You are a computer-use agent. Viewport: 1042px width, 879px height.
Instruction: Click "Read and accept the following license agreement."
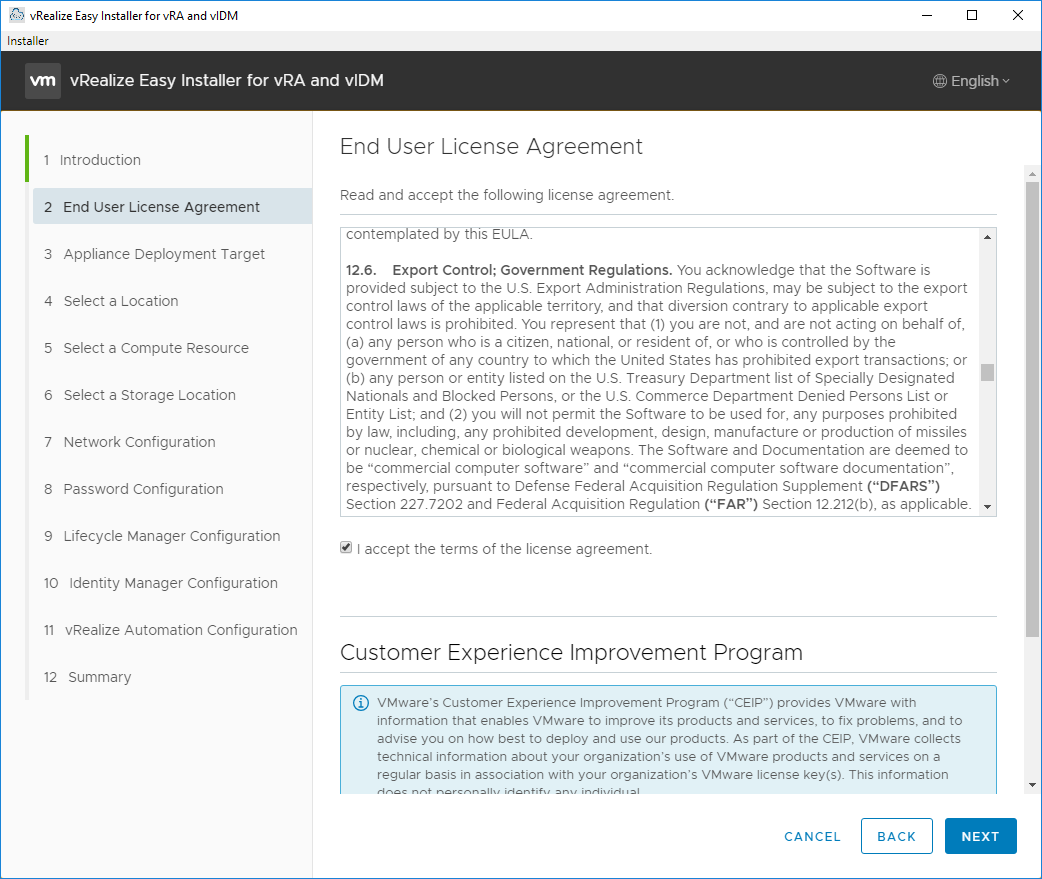tap(507, 195)
